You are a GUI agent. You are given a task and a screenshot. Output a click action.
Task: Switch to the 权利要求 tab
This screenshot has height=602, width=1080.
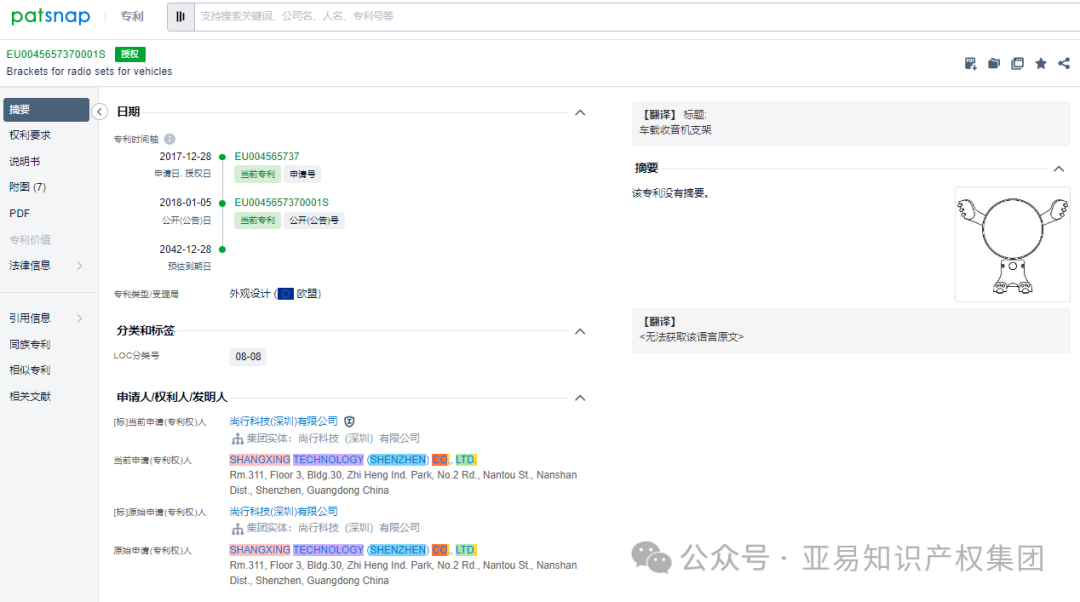tap(30, 134)
